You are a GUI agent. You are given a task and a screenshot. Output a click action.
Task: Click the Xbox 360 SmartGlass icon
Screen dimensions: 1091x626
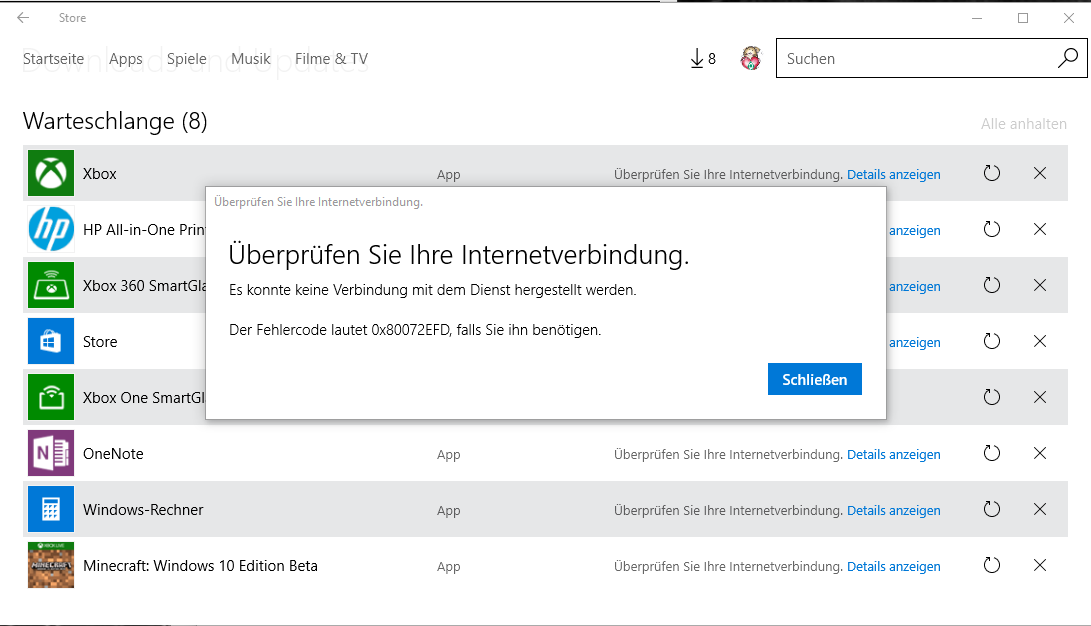point(51,285)
